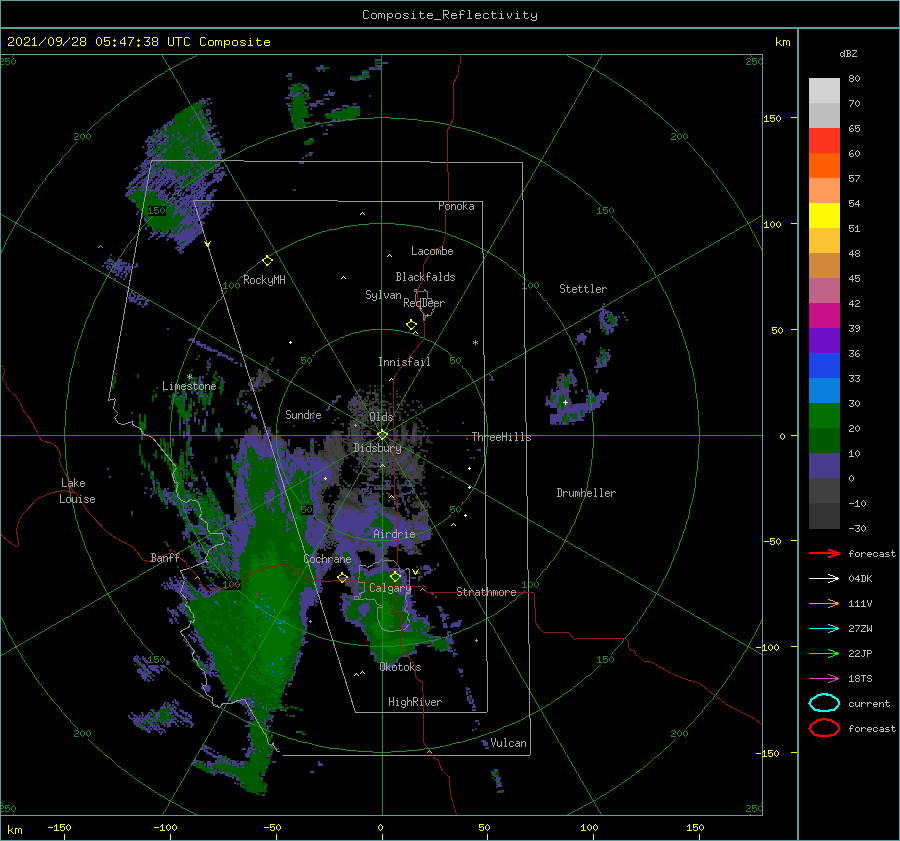
Task: Click the HighRiver town label
Action: pos(414,702)
